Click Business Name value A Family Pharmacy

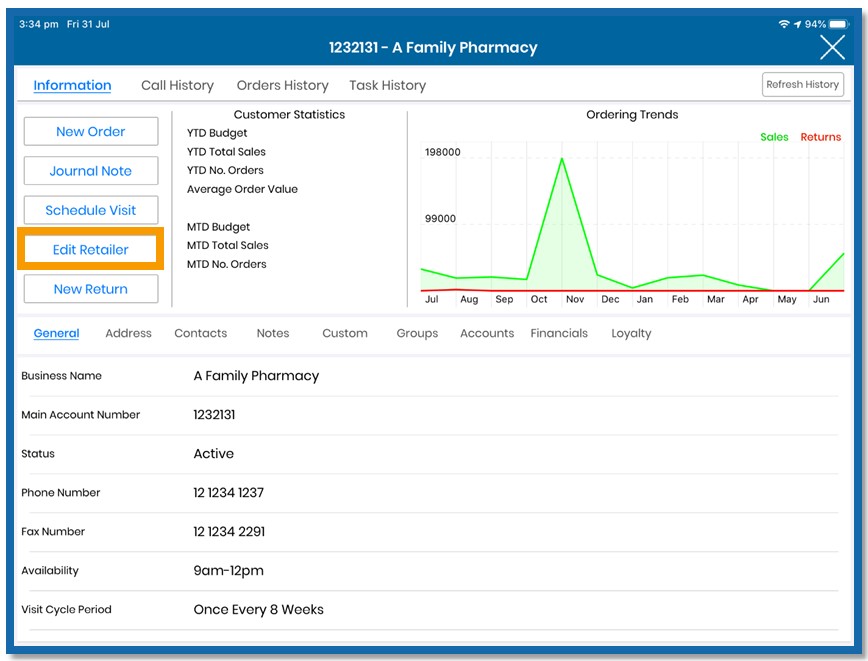pyautogui.click(x=256, y=376)
